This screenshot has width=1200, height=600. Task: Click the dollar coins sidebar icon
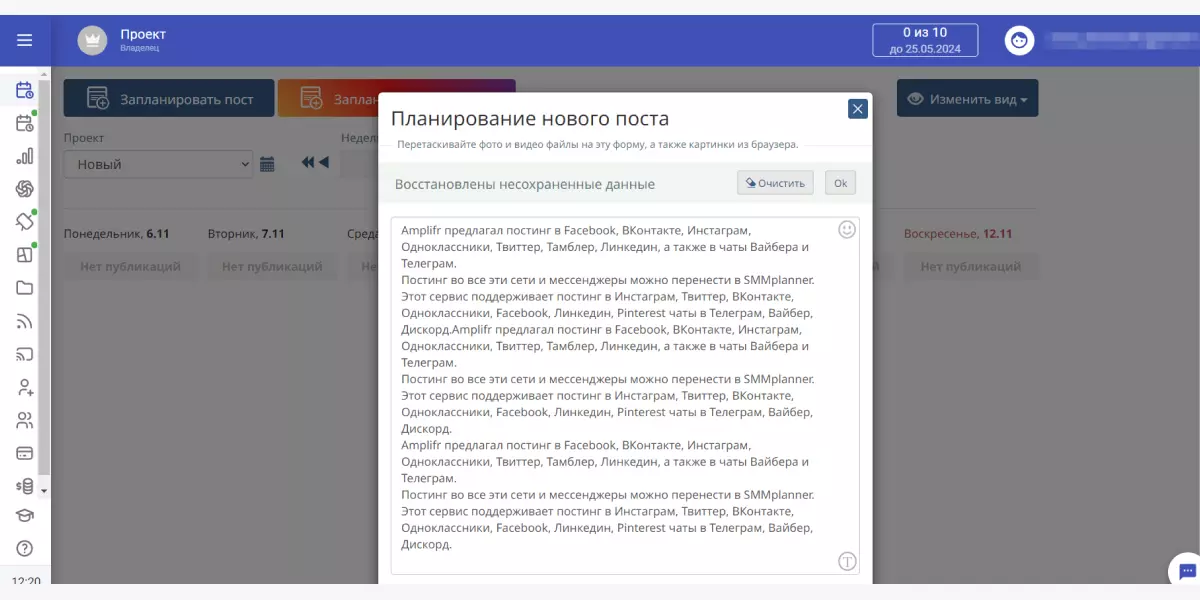point(24,486)
